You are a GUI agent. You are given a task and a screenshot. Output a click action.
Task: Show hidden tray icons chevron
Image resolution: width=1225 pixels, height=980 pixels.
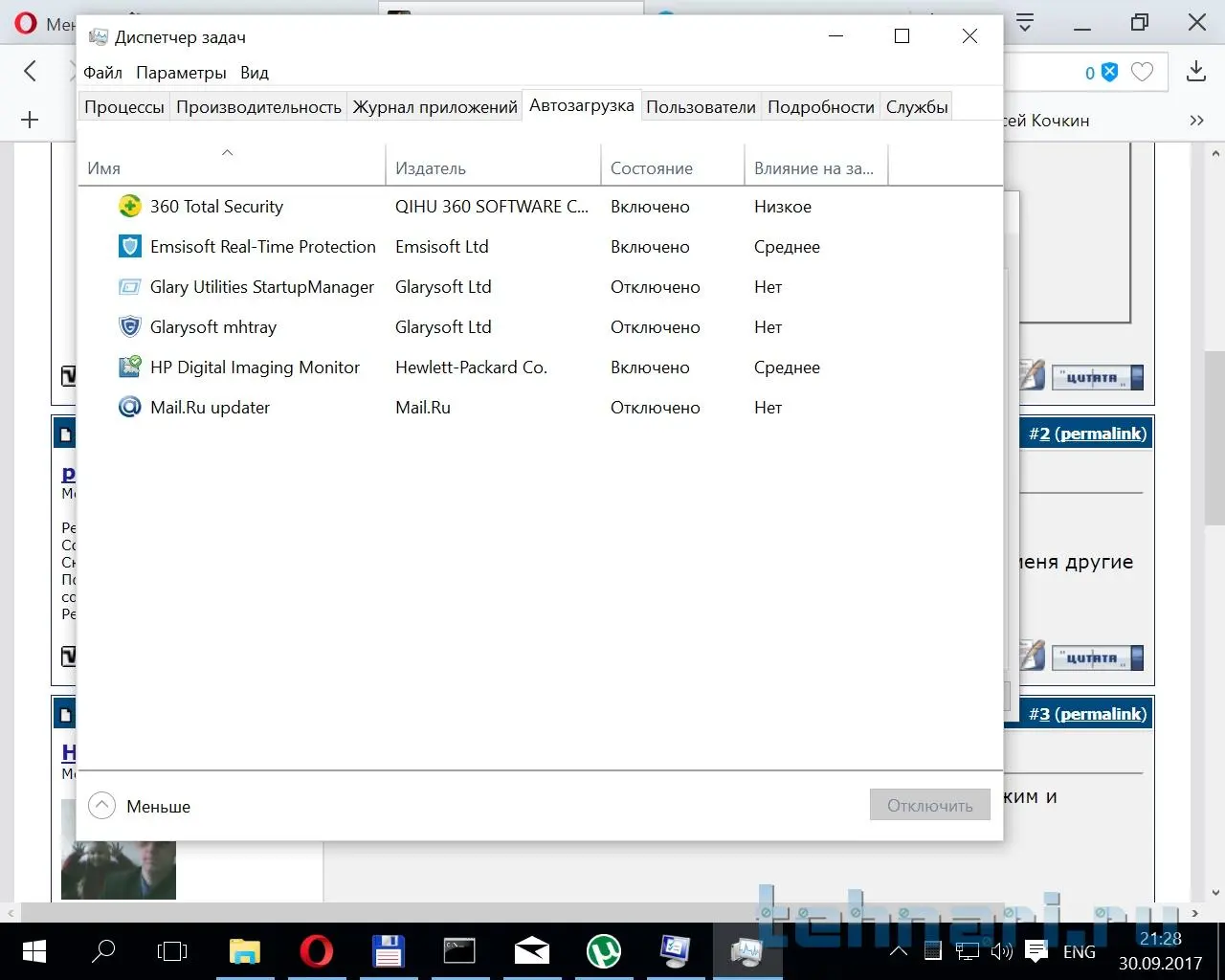tap(898, 951)
